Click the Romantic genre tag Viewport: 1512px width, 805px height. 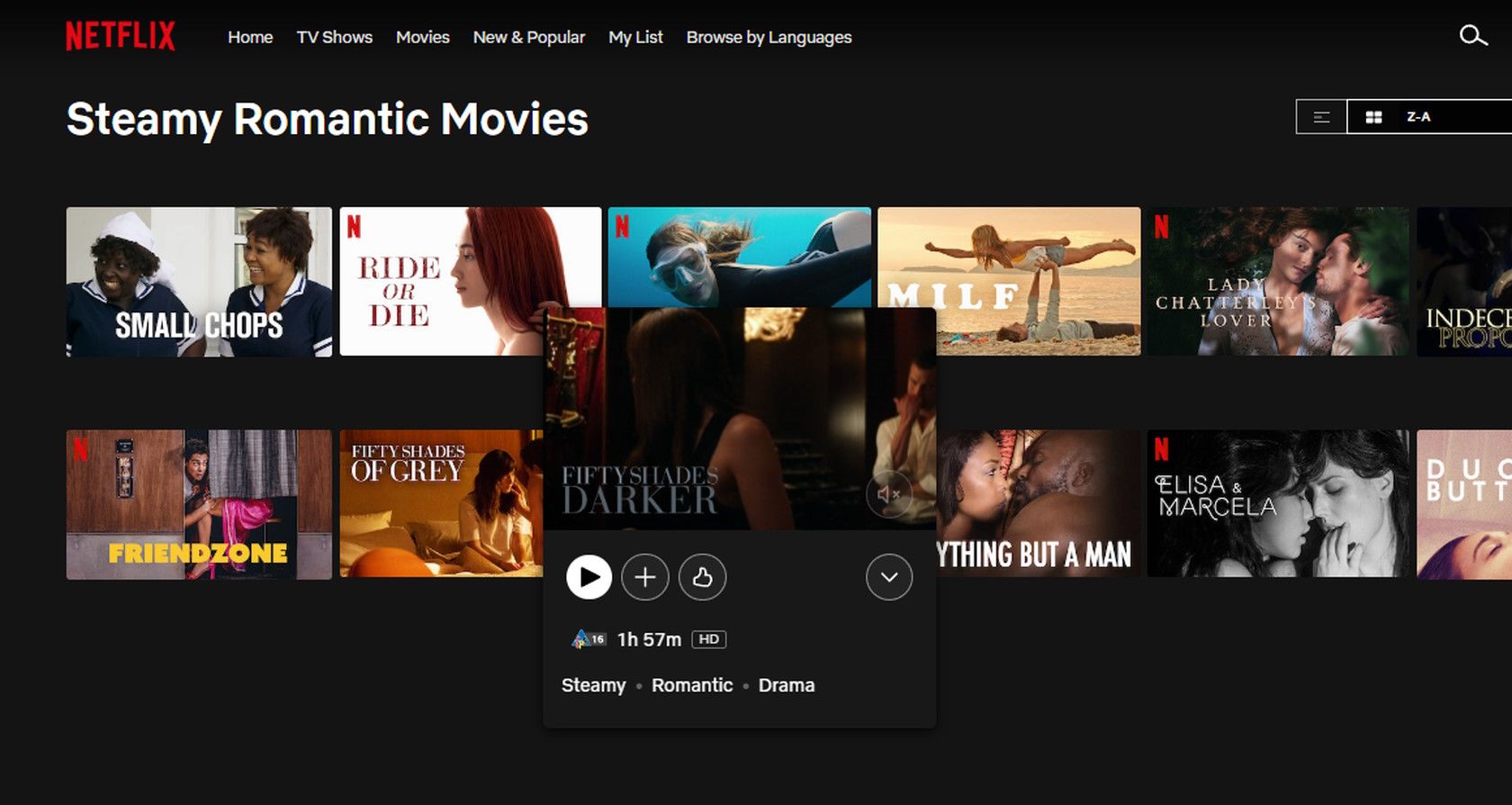tap(692, 685)
